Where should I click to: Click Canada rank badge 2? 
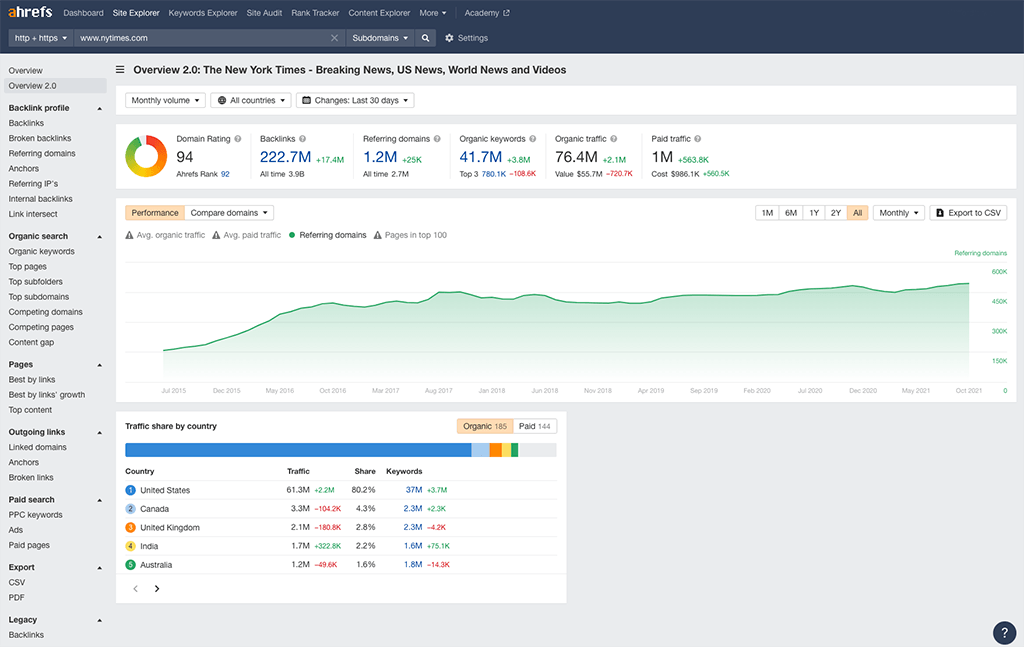click(130, 509)
